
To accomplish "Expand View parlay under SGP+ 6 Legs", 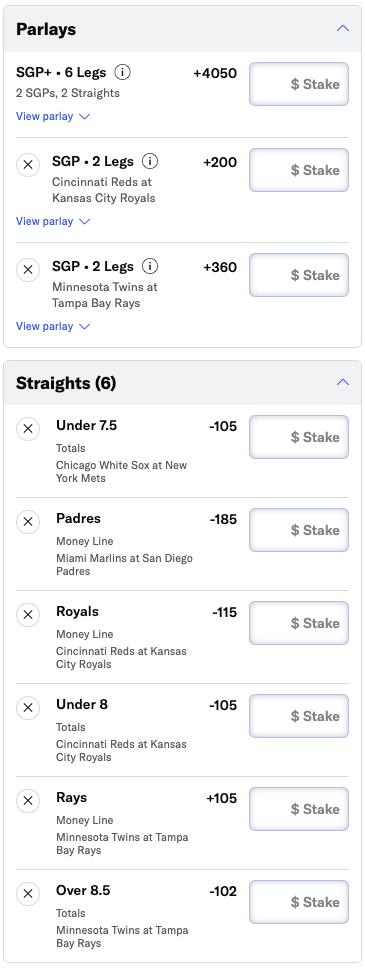I will point(53,116).
